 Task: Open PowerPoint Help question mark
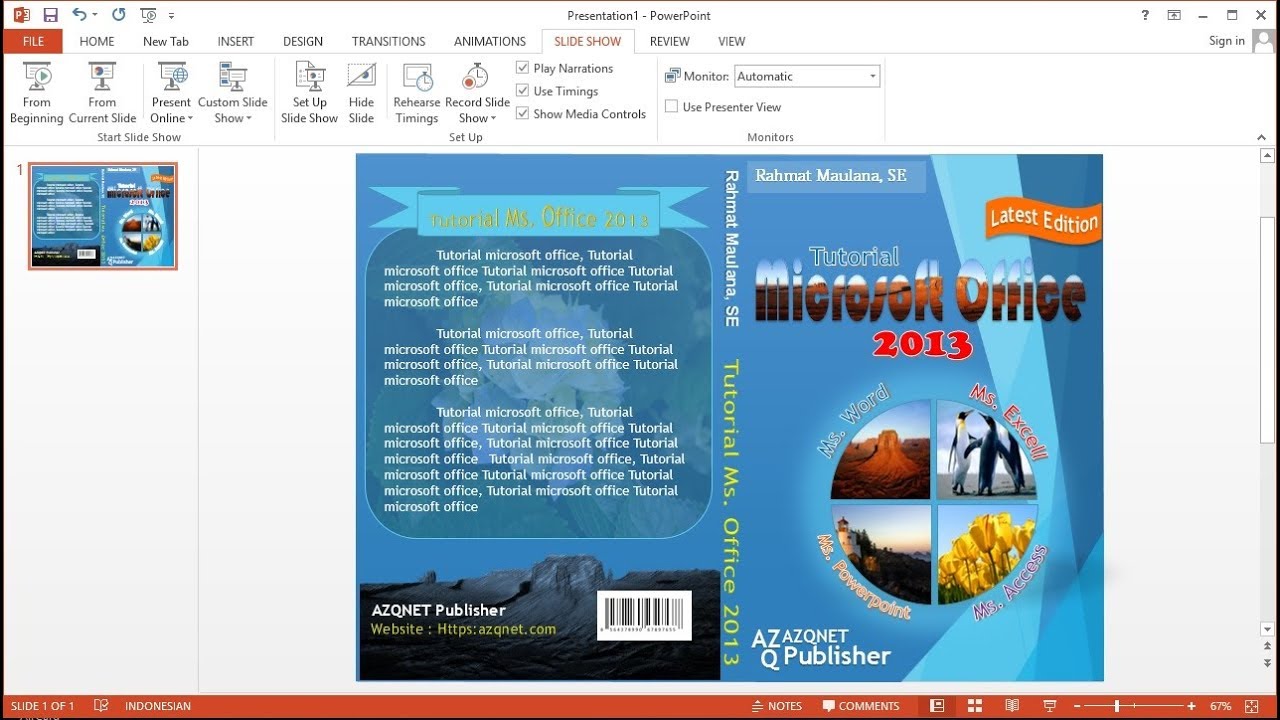[x=1145, y=15]
